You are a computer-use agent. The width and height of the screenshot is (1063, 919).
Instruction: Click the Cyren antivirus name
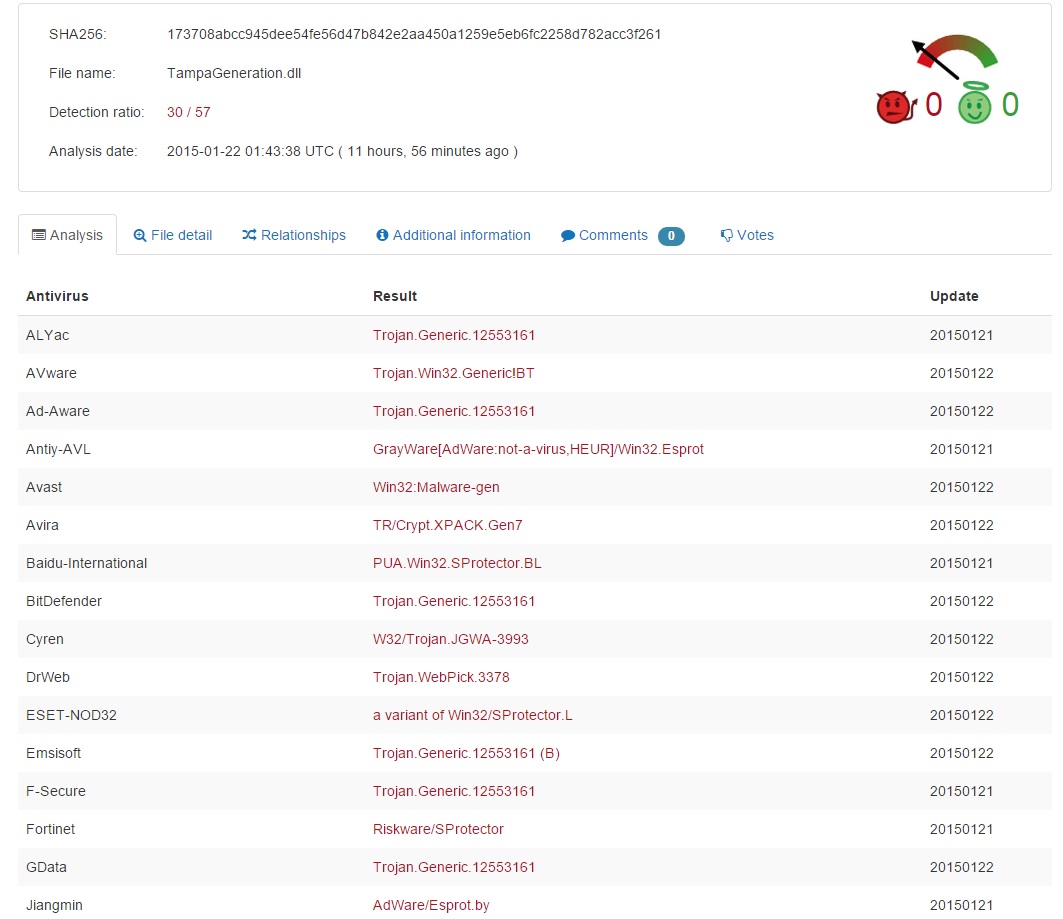(x=45, y=639)
